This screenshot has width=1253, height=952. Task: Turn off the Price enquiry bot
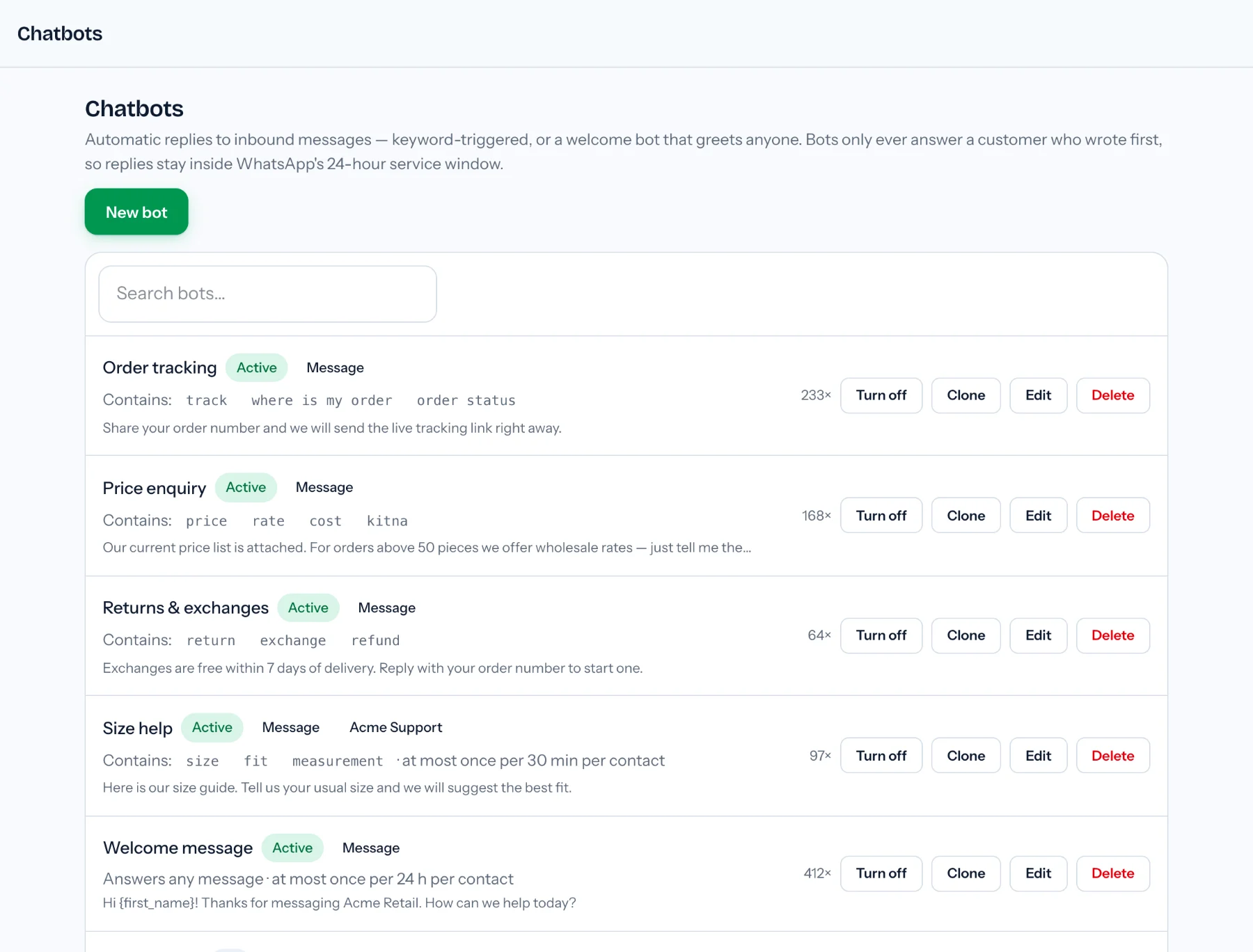[881, 516]
